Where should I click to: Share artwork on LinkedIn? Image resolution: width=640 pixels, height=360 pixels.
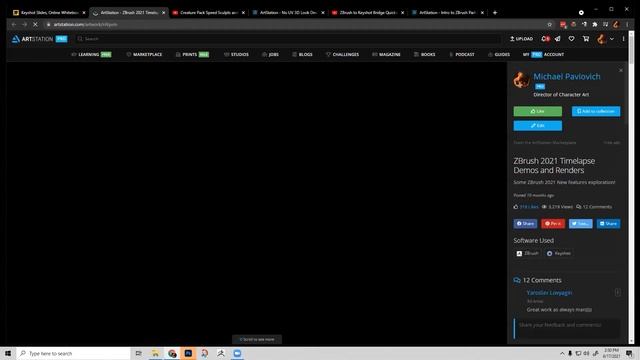click(x=608, y=223)
